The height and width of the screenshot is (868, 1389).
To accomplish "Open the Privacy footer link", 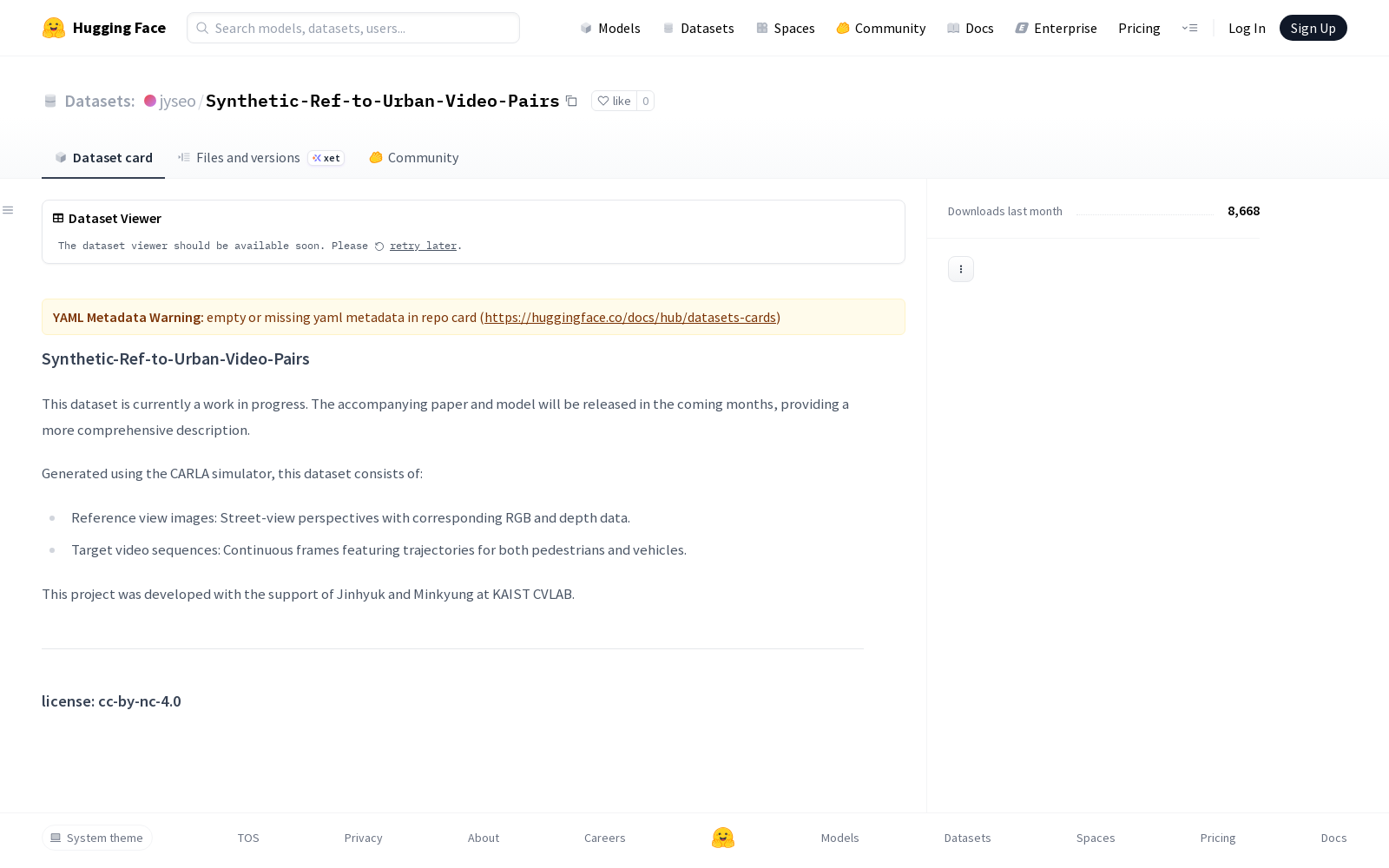I will click(x=364, y=838).
